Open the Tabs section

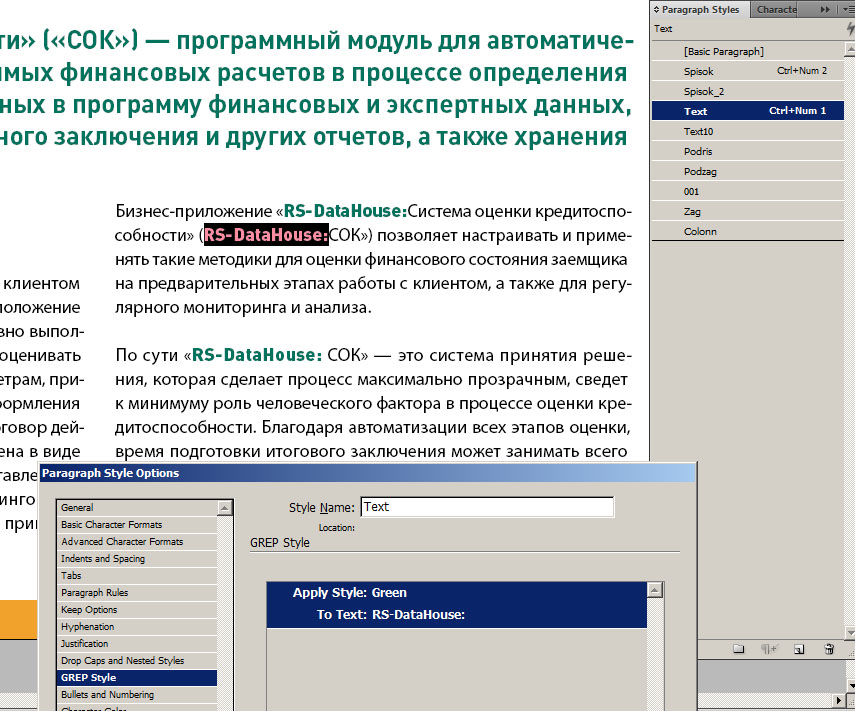[137, 575]
